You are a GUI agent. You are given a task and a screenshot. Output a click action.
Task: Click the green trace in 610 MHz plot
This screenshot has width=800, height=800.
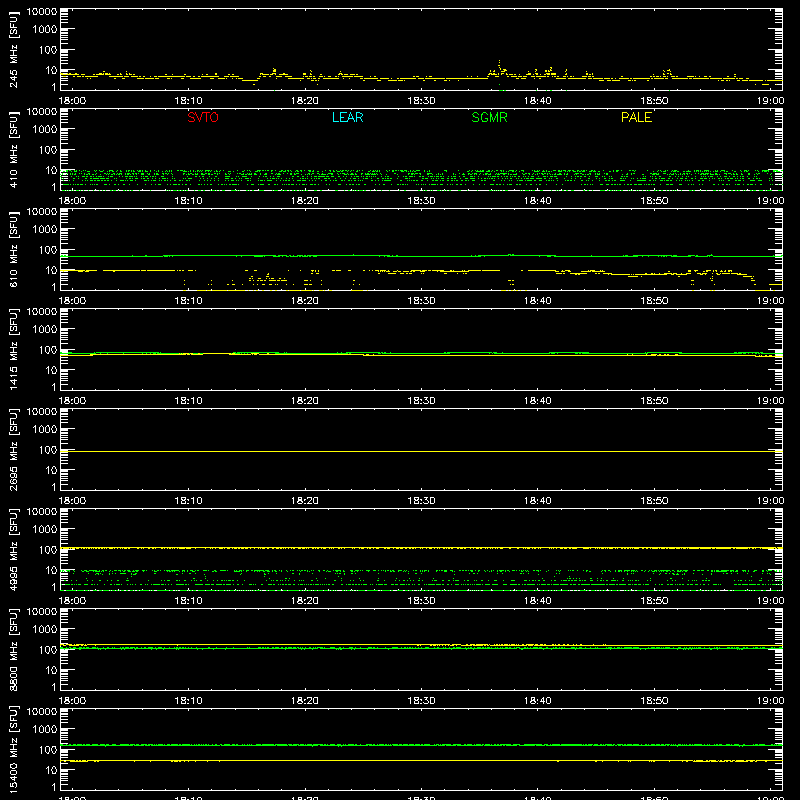[x=421, y=256]
